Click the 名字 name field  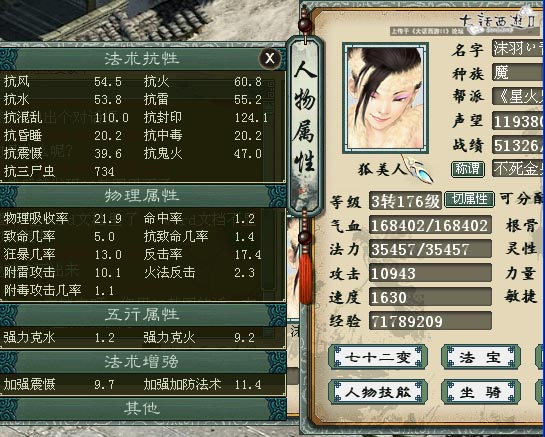[x=518, y=48]
